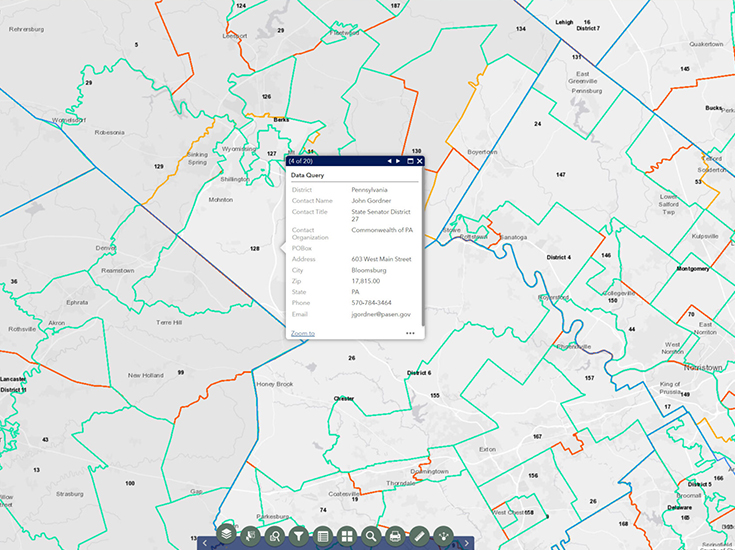The height and width of the screenshot is (550, 735).
Task: Click the 'Coatesville' map label
Action: click(344, 494)
